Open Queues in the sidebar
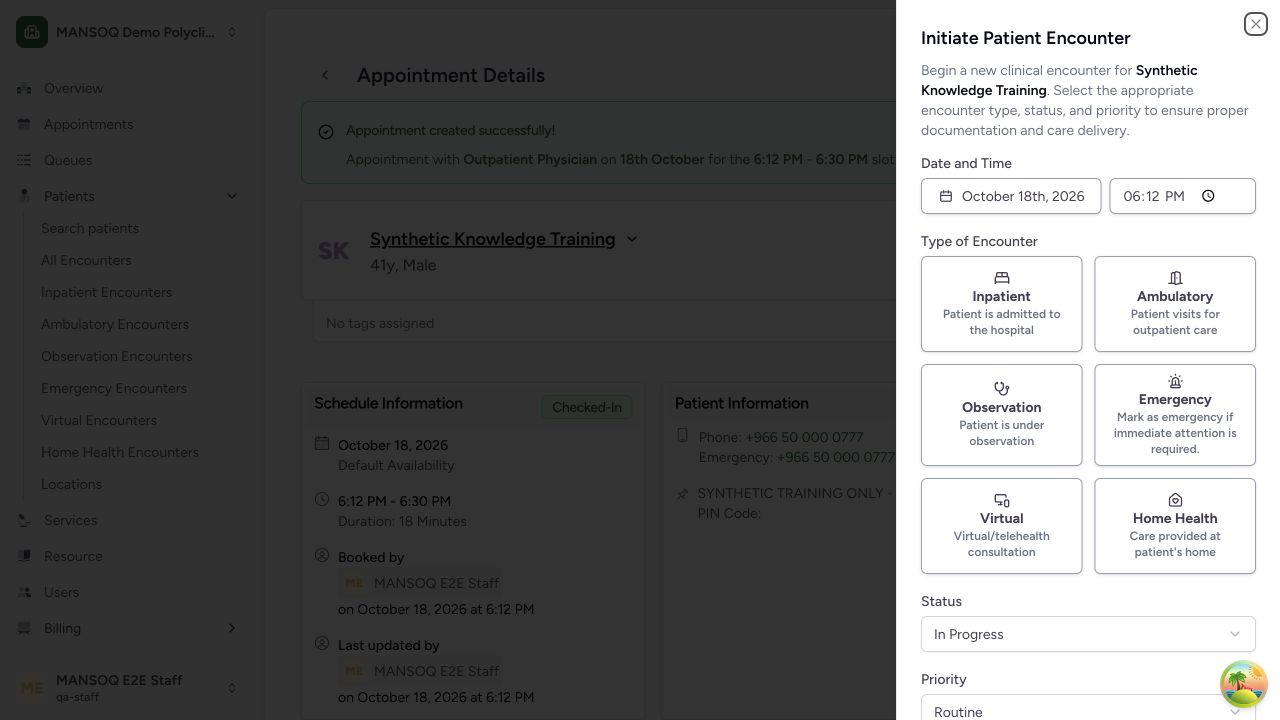 tap(132, 160)
